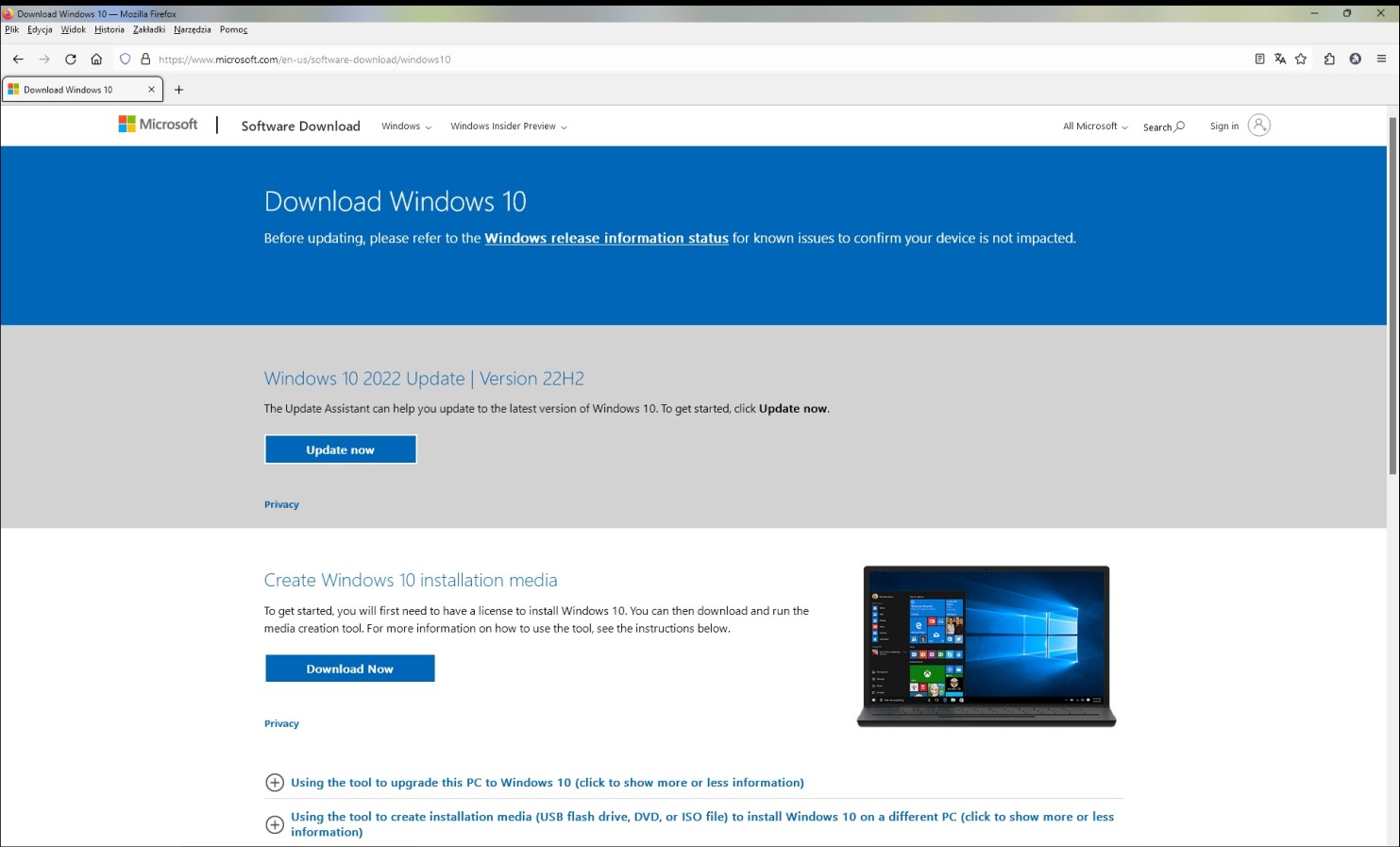
Task: Open the Historia menu
Action: tap(110, 29)
